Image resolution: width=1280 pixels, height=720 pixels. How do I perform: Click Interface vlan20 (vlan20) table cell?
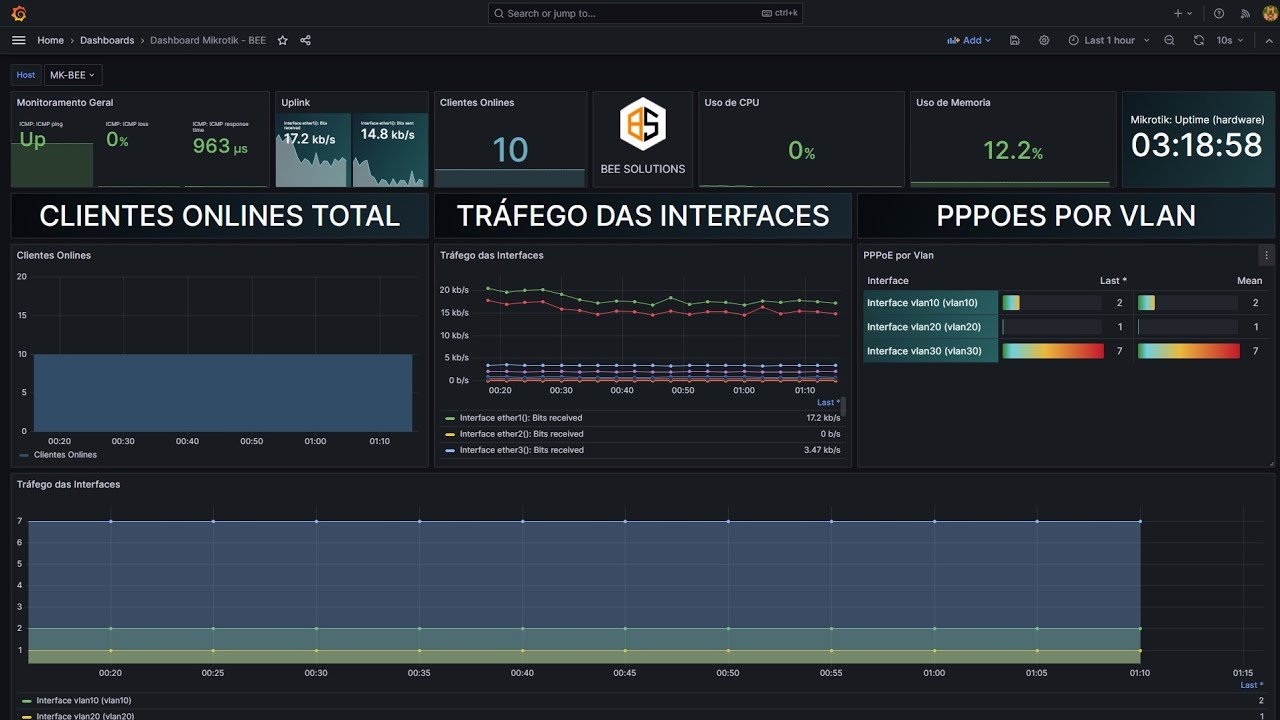(931, 327)
